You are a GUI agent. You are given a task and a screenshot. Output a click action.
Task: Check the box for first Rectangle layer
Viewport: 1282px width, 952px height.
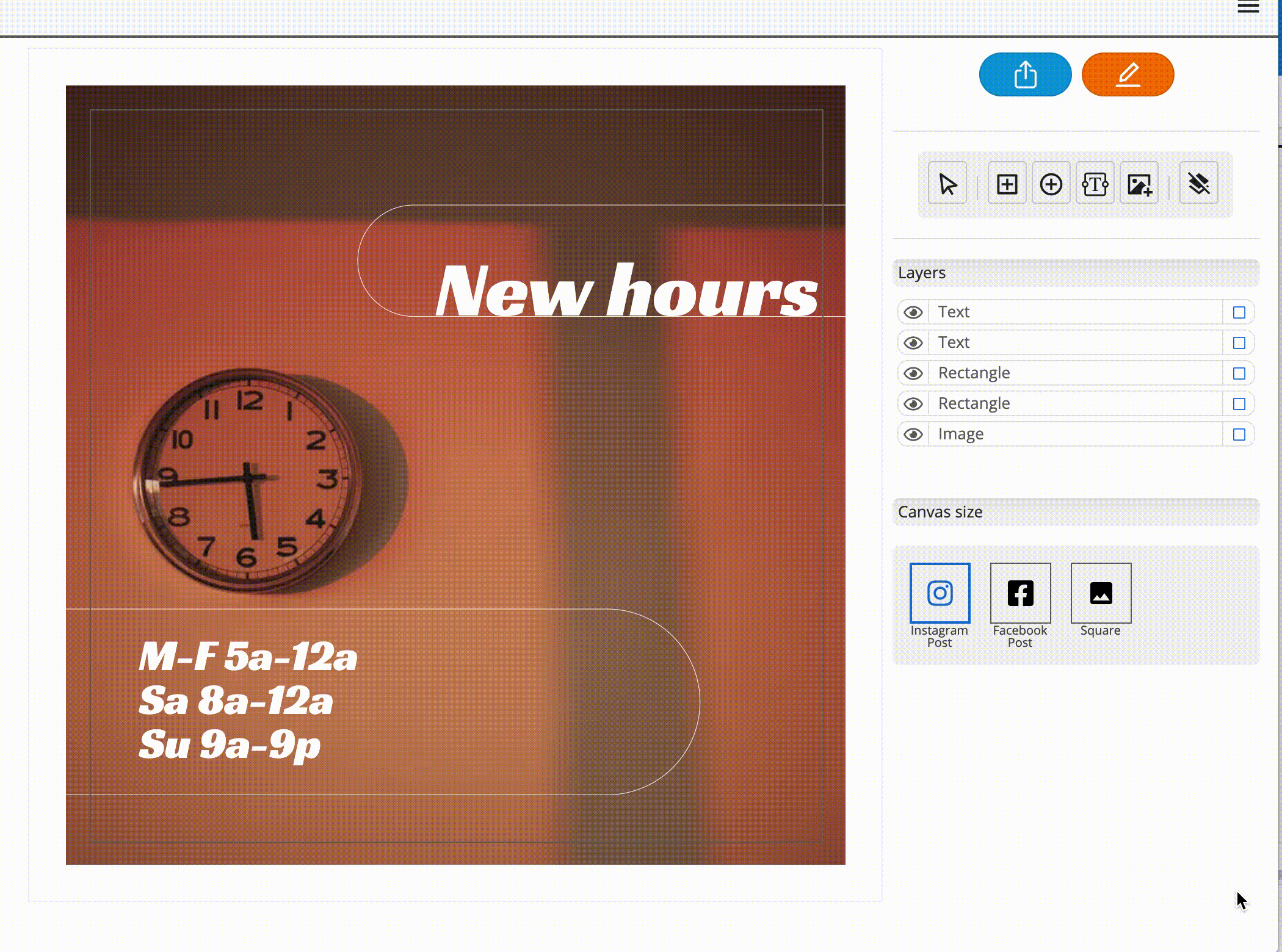pyautogui.click(x=1239, y=373)
